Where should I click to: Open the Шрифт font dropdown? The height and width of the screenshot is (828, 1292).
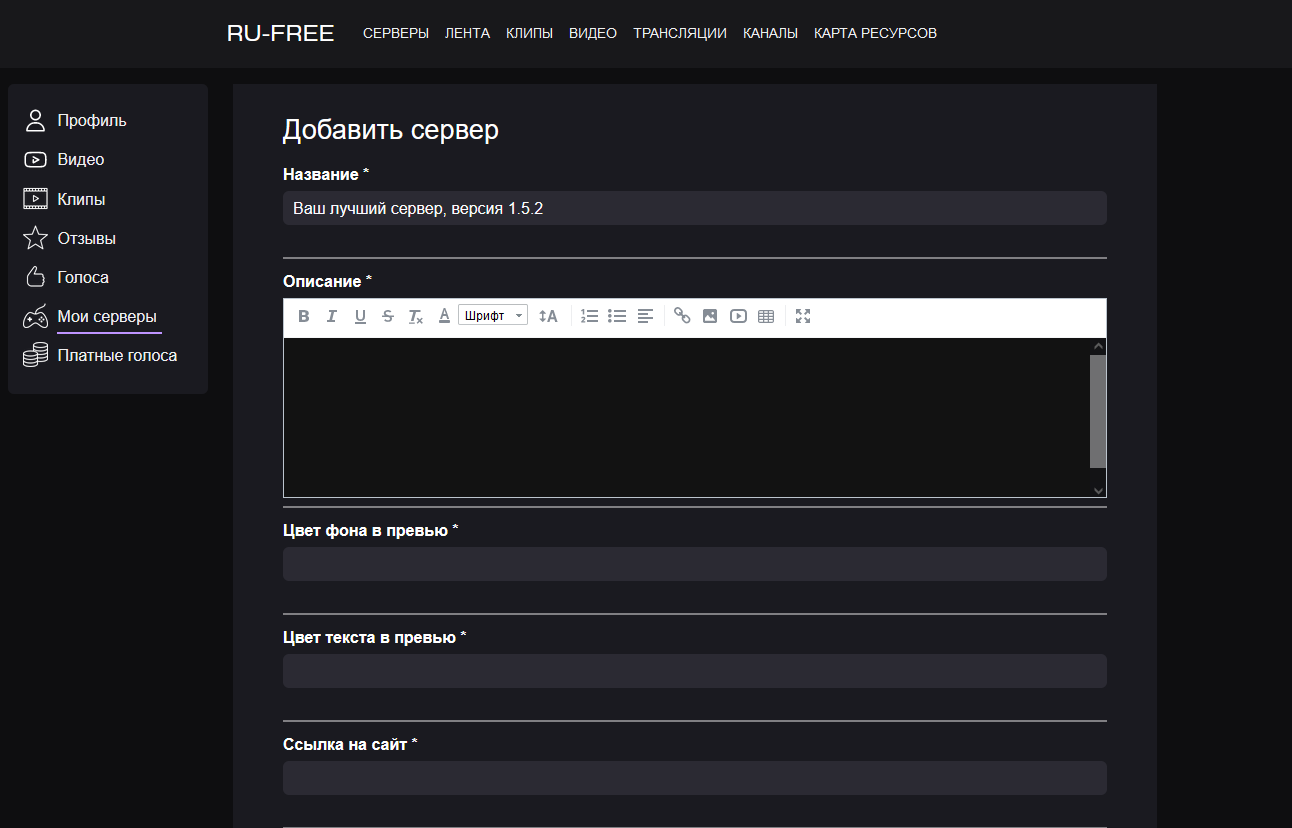click(x=493, y=316)
